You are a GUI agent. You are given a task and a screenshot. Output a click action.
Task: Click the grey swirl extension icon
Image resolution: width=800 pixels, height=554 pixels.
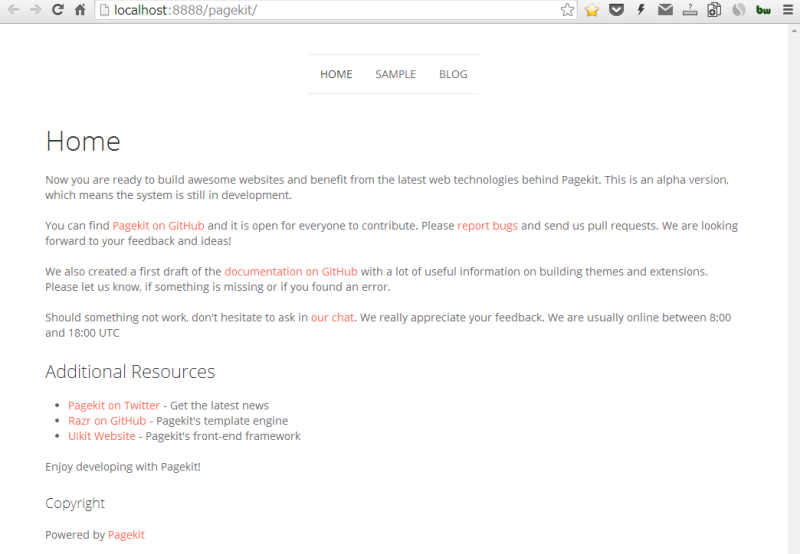739,10
